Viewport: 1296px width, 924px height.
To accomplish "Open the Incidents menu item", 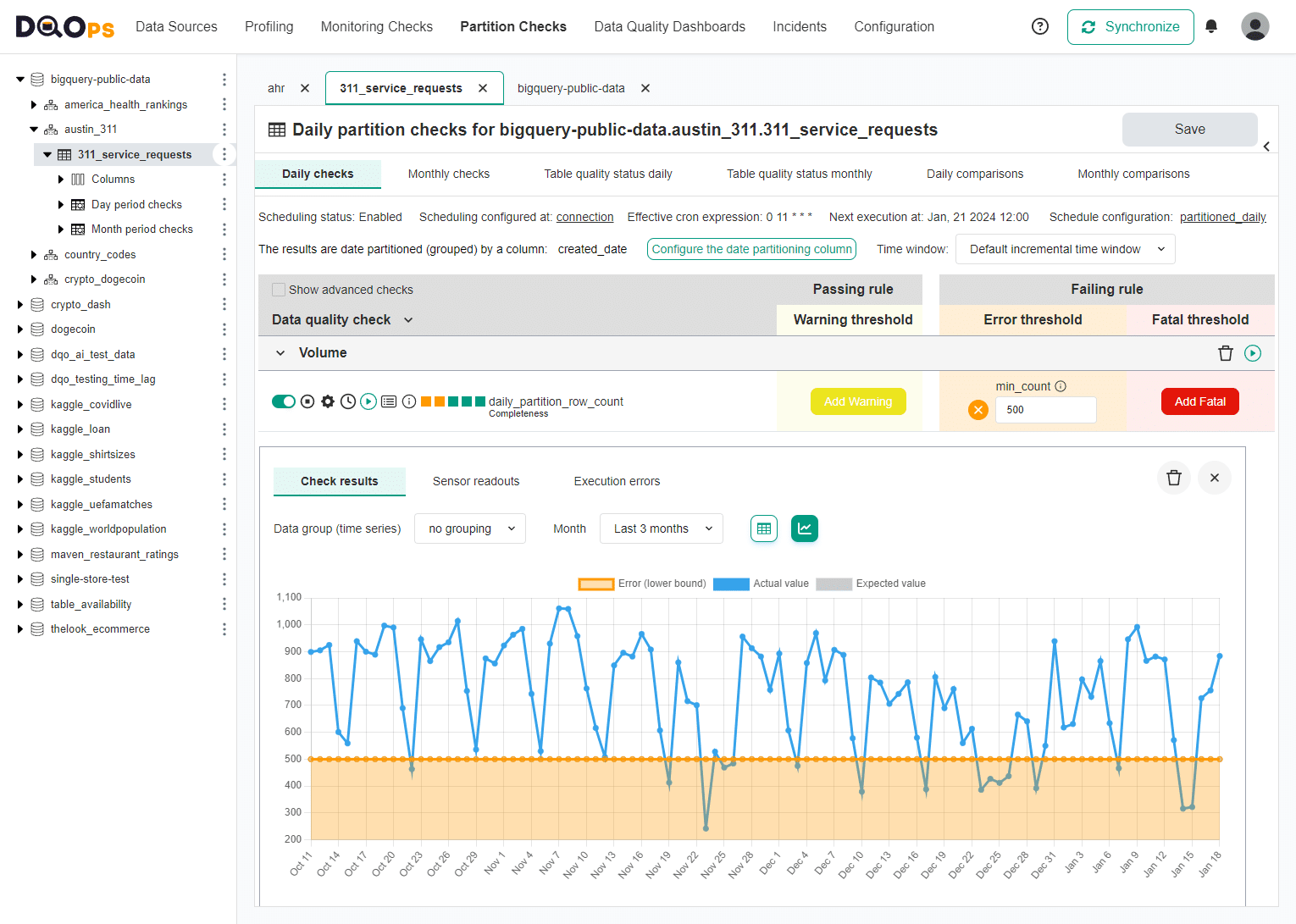I will tap(799, 26).
